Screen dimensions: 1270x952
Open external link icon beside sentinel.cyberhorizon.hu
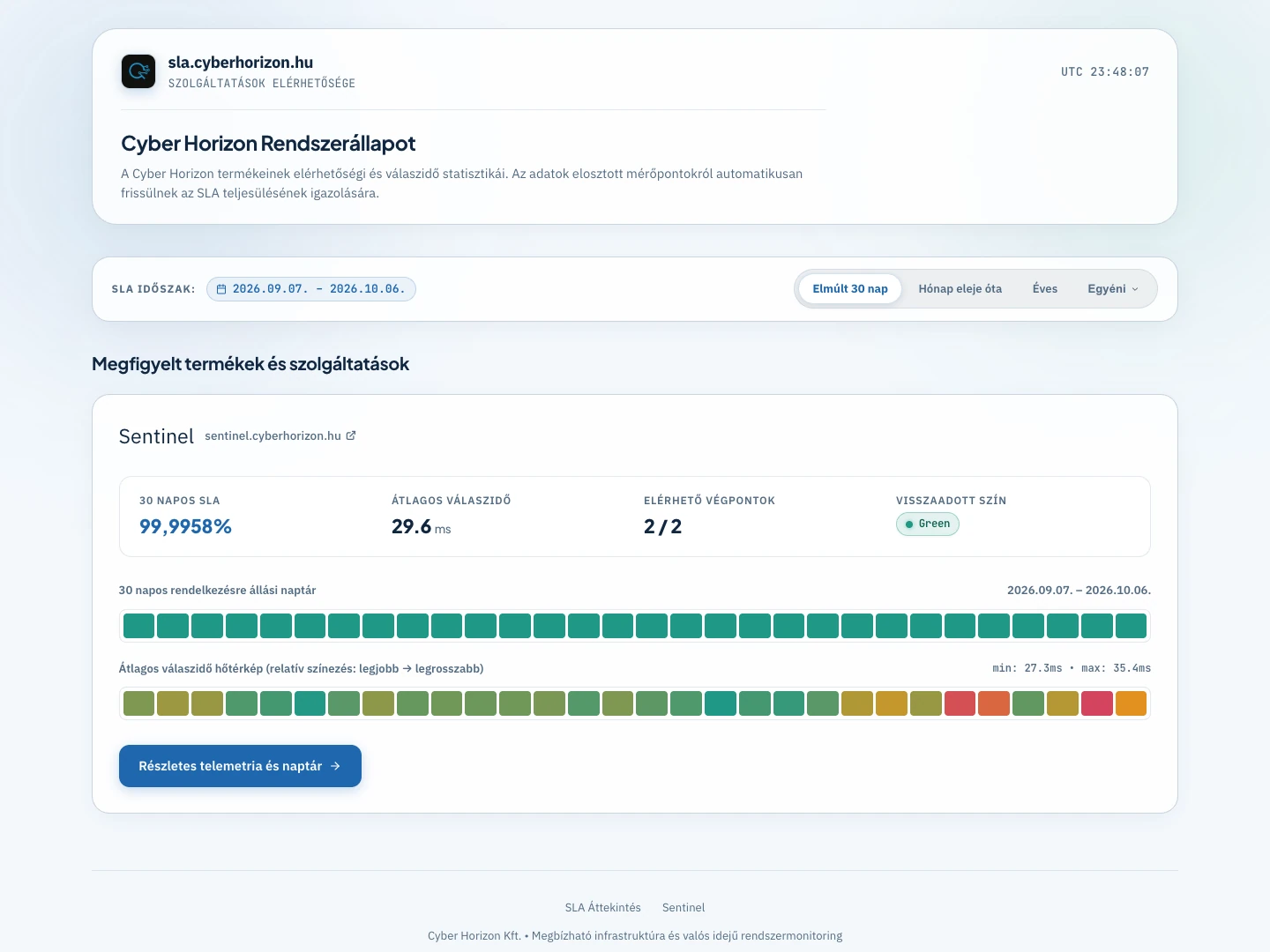[x=351, y=435]
